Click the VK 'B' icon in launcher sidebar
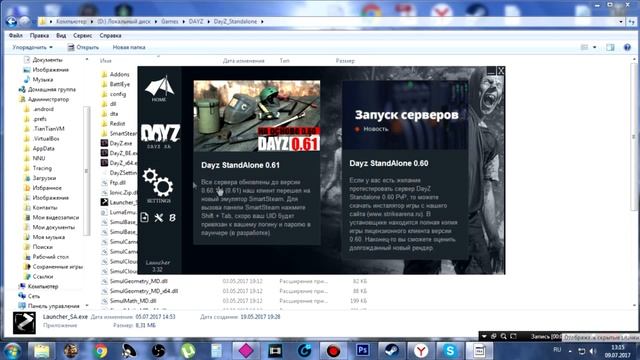The height and width of the screenshot is (360, 640). pos(172,218)
